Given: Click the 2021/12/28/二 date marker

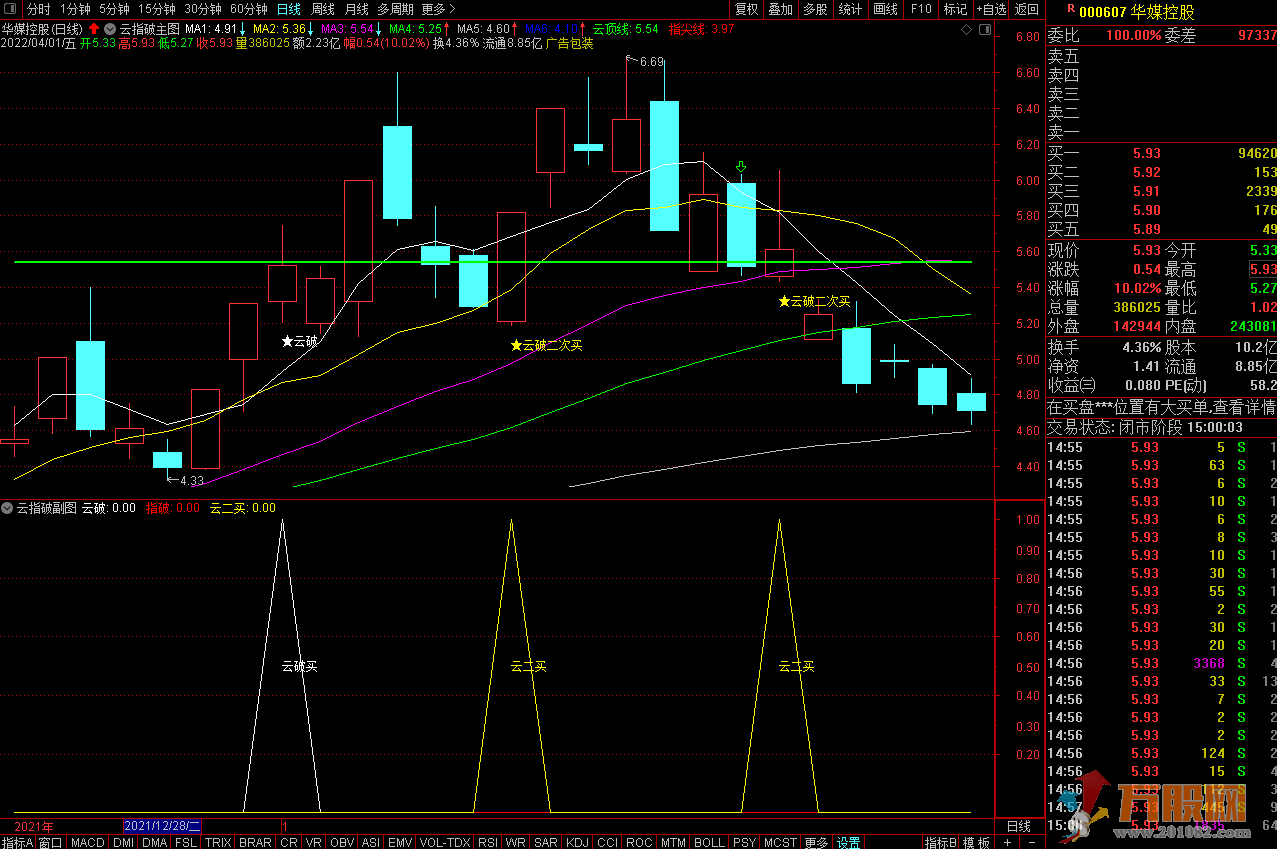Looking at the screenshot, I should [x=162, y=826].
